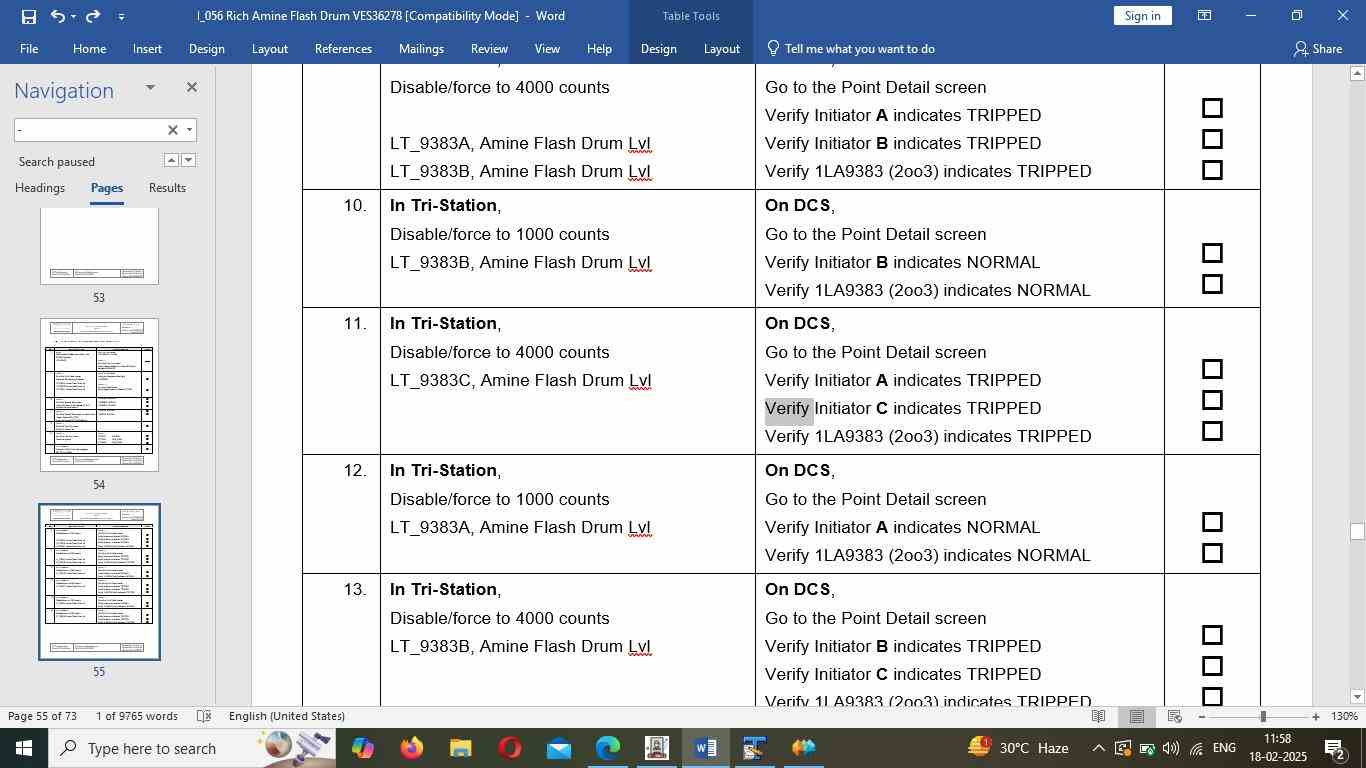1366x768 pixels.
Task: Open Customize Quick Access Toolbar arrow
Action: 121,16
